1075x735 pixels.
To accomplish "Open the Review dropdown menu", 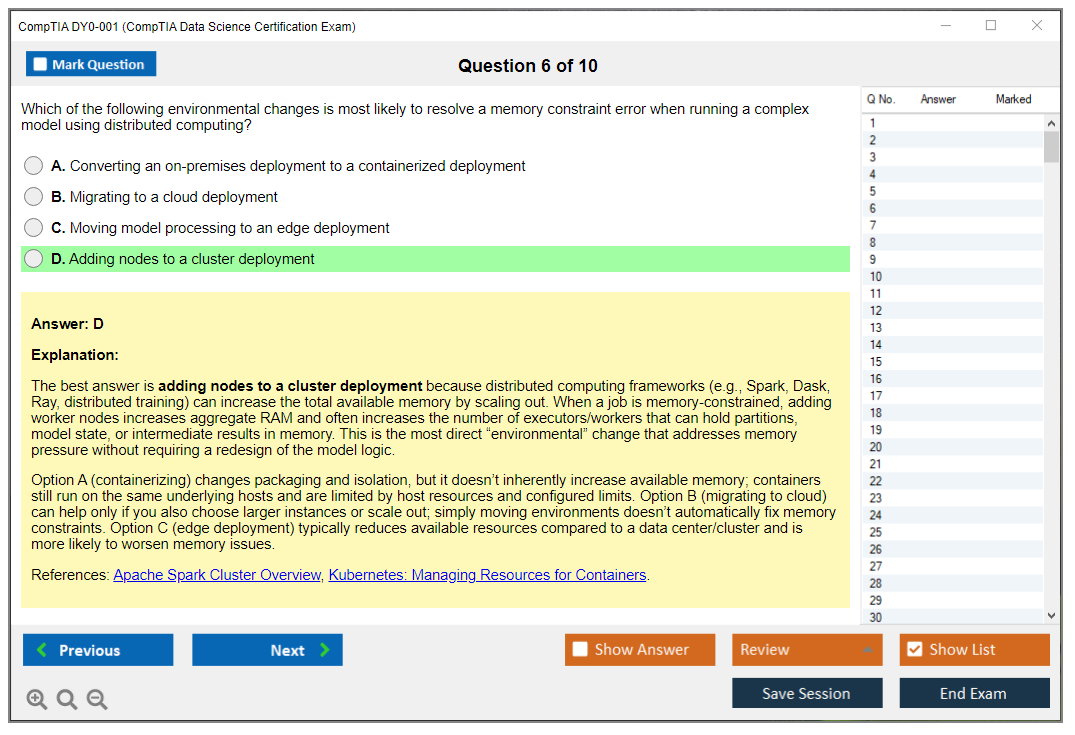I will click(807, 650).
